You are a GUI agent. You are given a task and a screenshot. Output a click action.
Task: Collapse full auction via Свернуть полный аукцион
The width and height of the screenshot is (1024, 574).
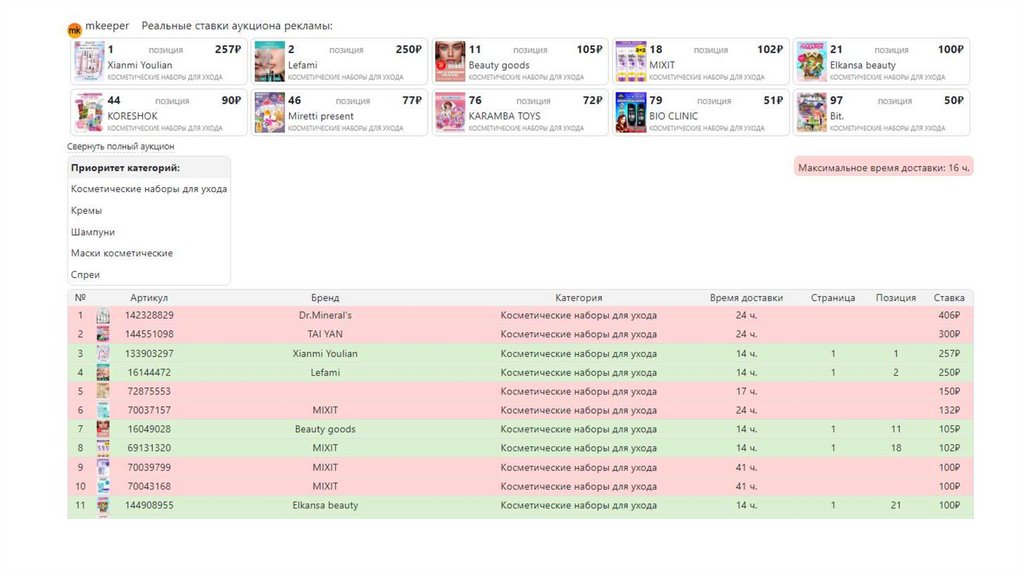(121, 146)
